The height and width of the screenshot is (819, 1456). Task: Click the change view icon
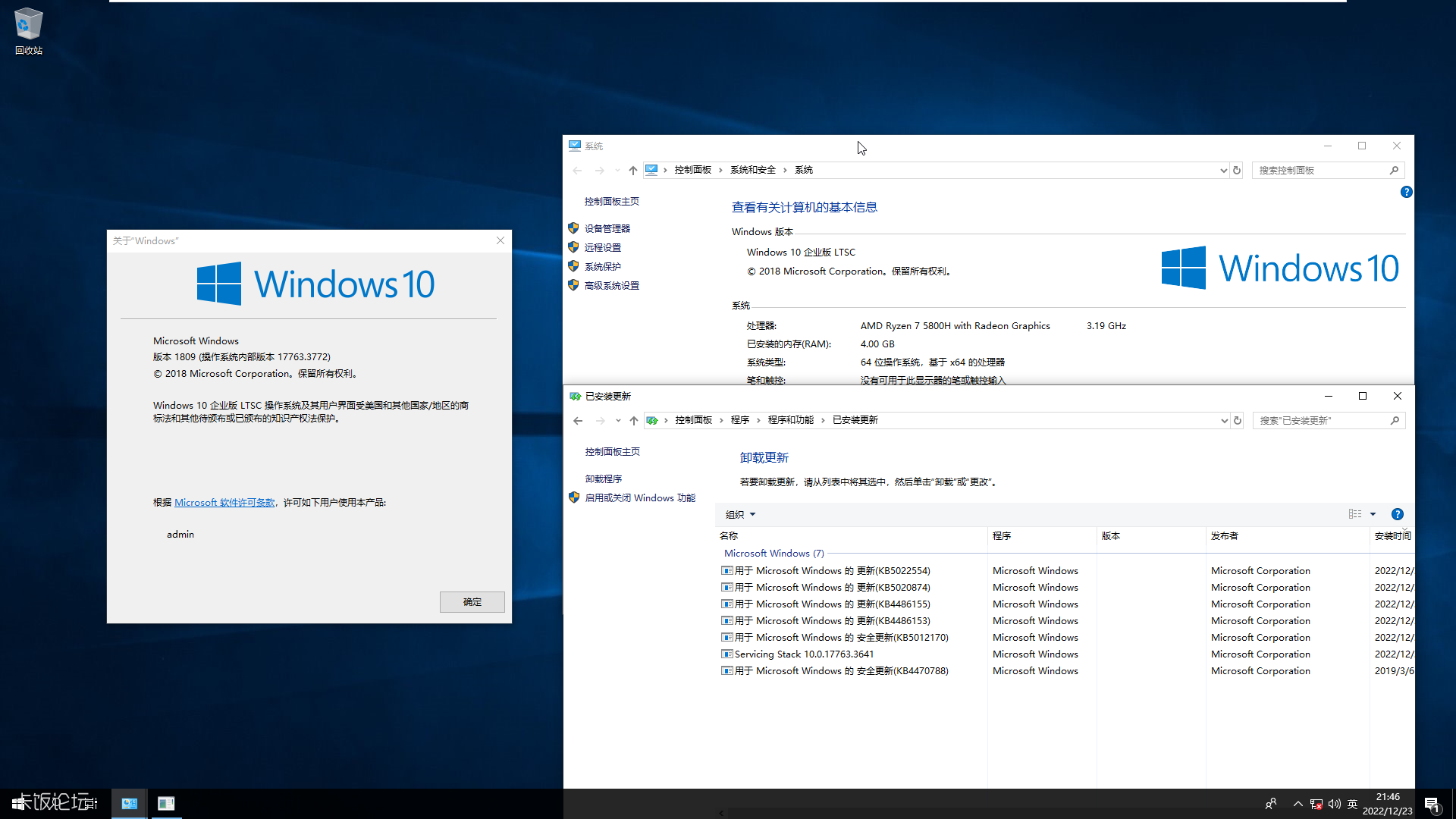tap(1355, 514)
